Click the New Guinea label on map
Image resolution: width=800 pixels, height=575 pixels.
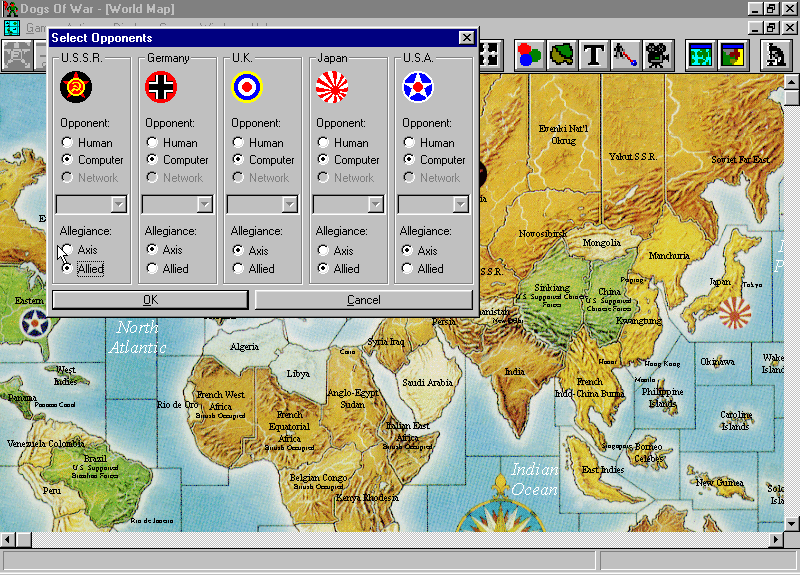720,482
